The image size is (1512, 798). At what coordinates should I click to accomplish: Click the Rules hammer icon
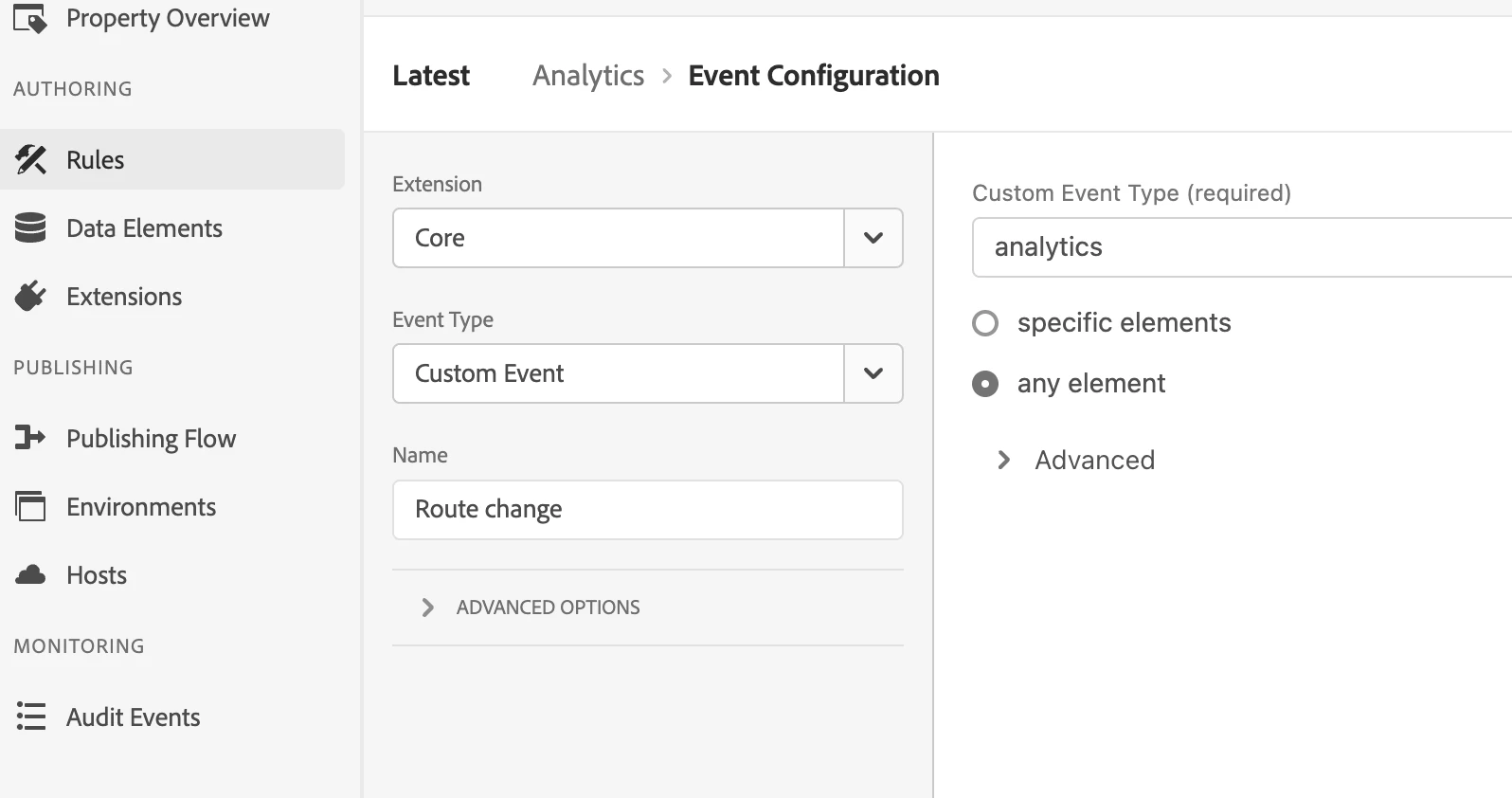coord(30,160)
